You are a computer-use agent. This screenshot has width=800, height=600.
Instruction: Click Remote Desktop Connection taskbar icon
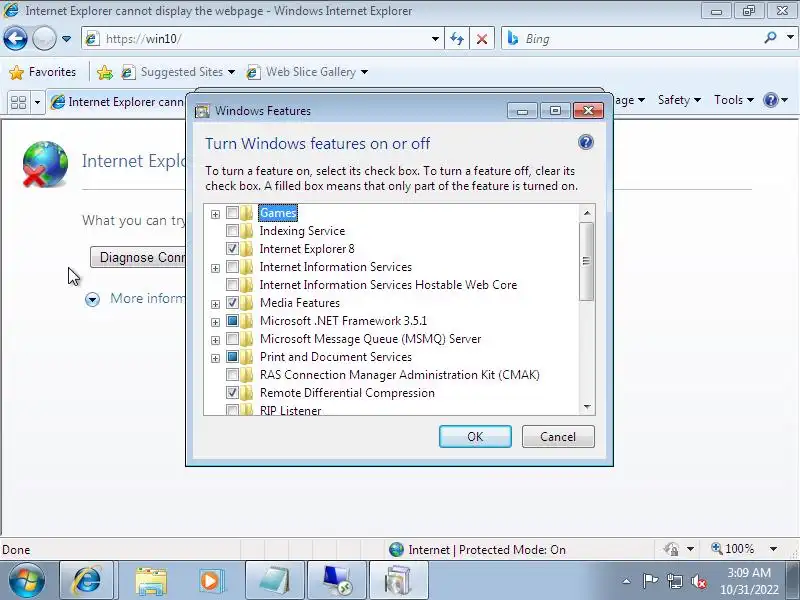(x=337, y=581)
